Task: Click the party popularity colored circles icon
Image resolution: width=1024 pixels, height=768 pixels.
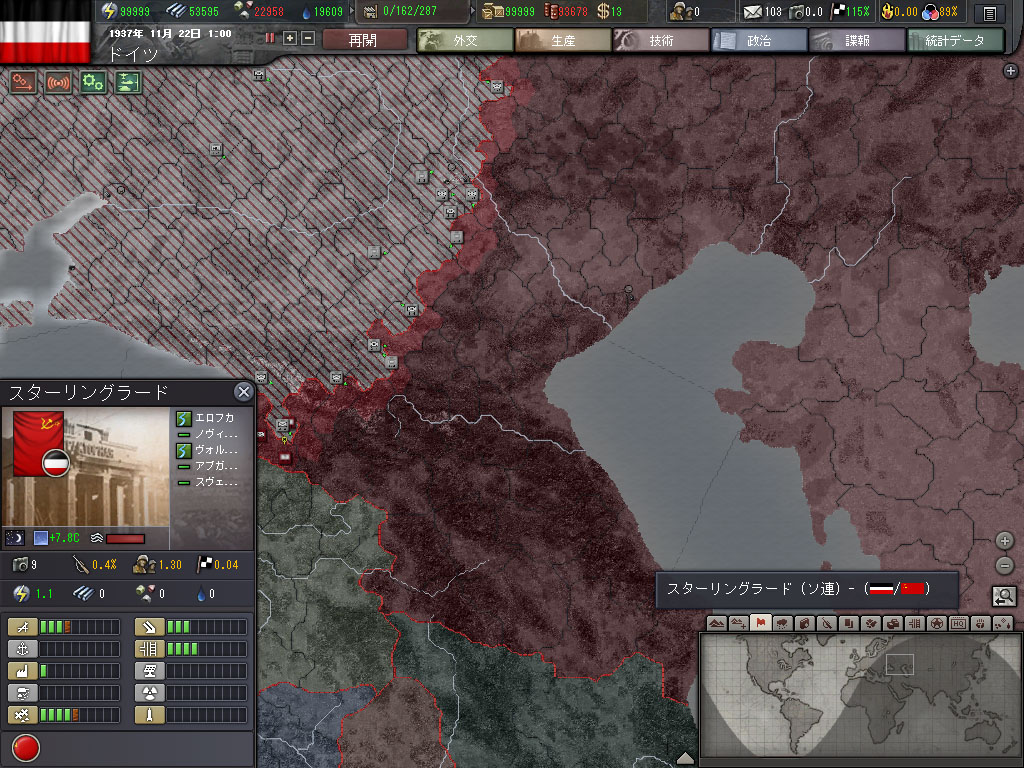Action: tap(930, 12)
